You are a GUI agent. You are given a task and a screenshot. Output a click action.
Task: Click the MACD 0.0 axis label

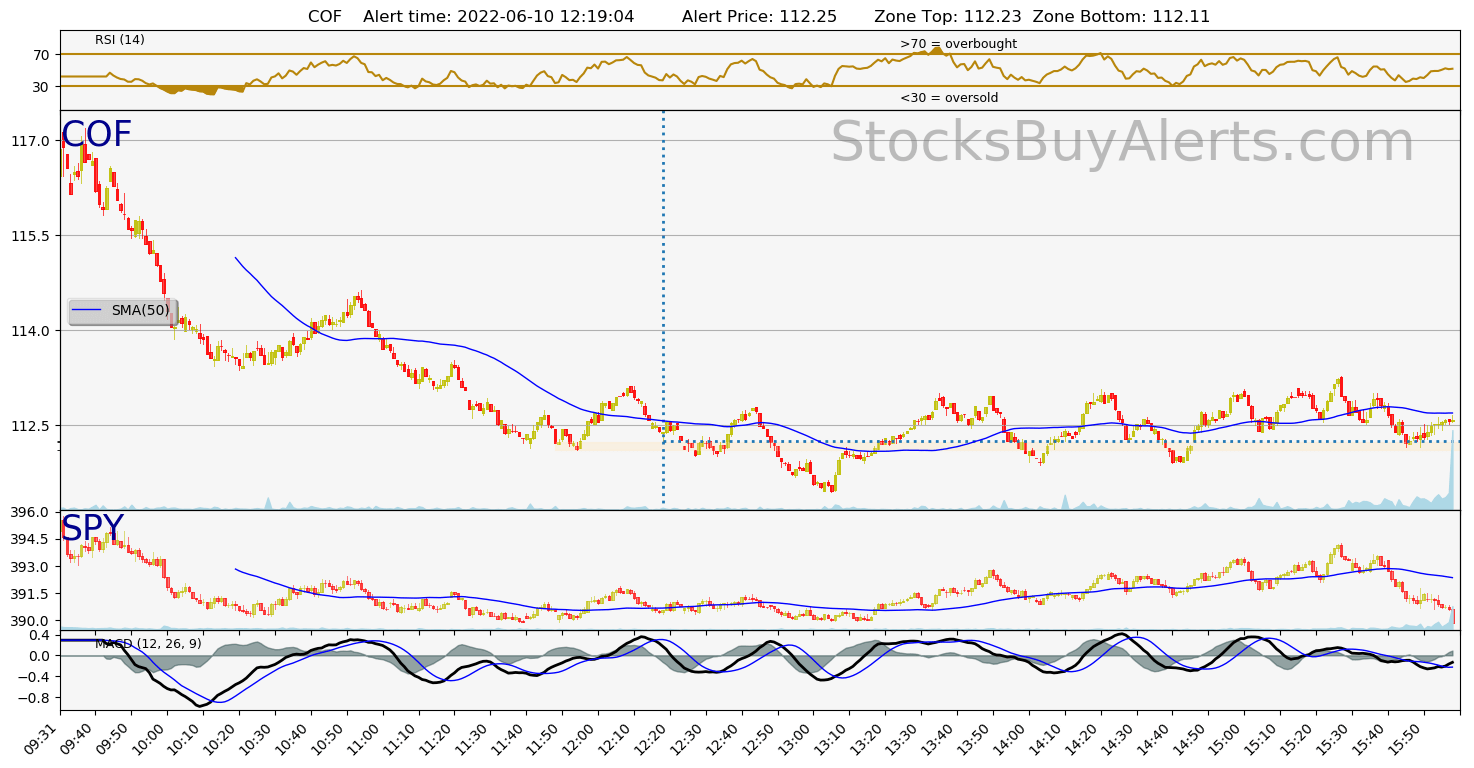(x=39, y=656)
